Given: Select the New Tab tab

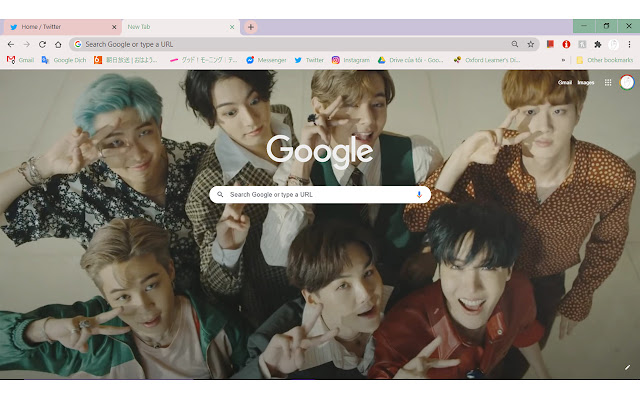Looking at the screenshot, I should [x=180, y=27].
